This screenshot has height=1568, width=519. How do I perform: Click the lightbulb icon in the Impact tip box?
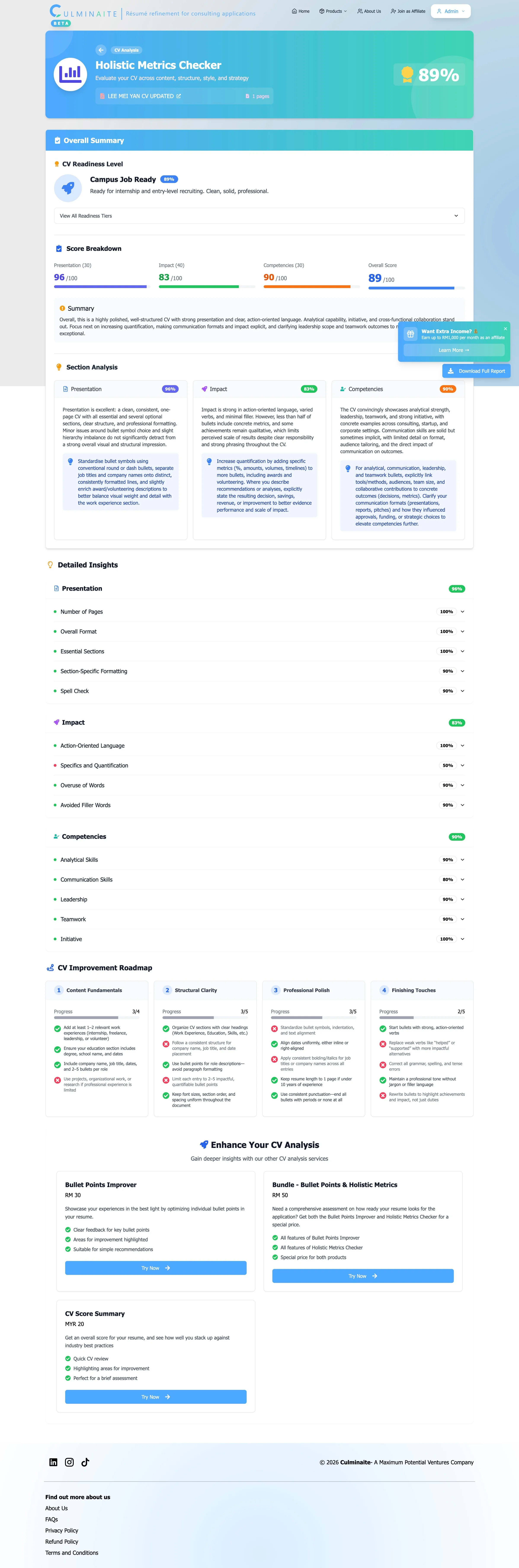click(209, 461)
